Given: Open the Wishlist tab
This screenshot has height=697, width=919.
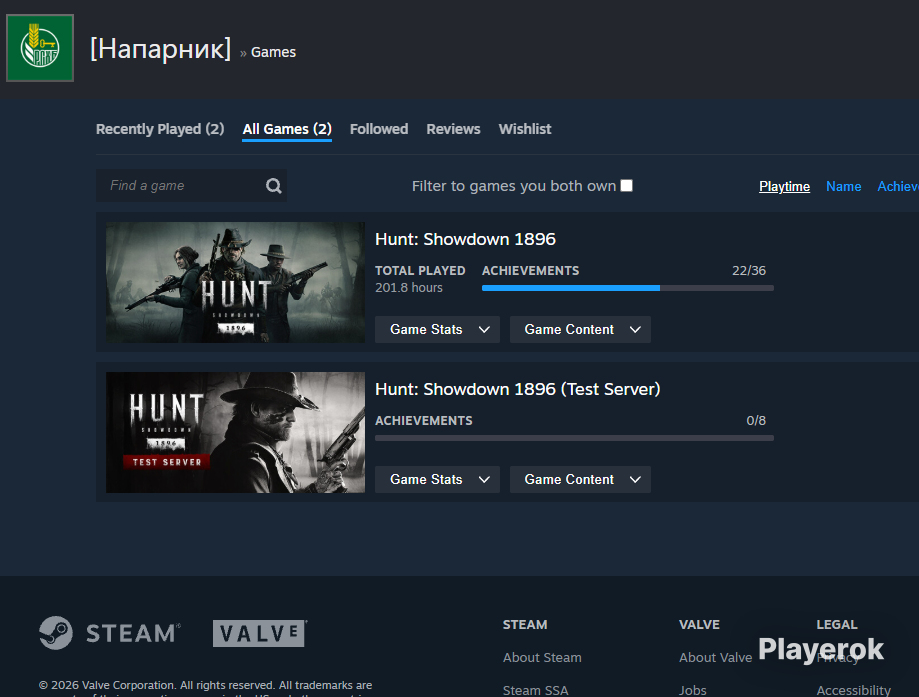Looking at the screenshot, I should [525, 129].
